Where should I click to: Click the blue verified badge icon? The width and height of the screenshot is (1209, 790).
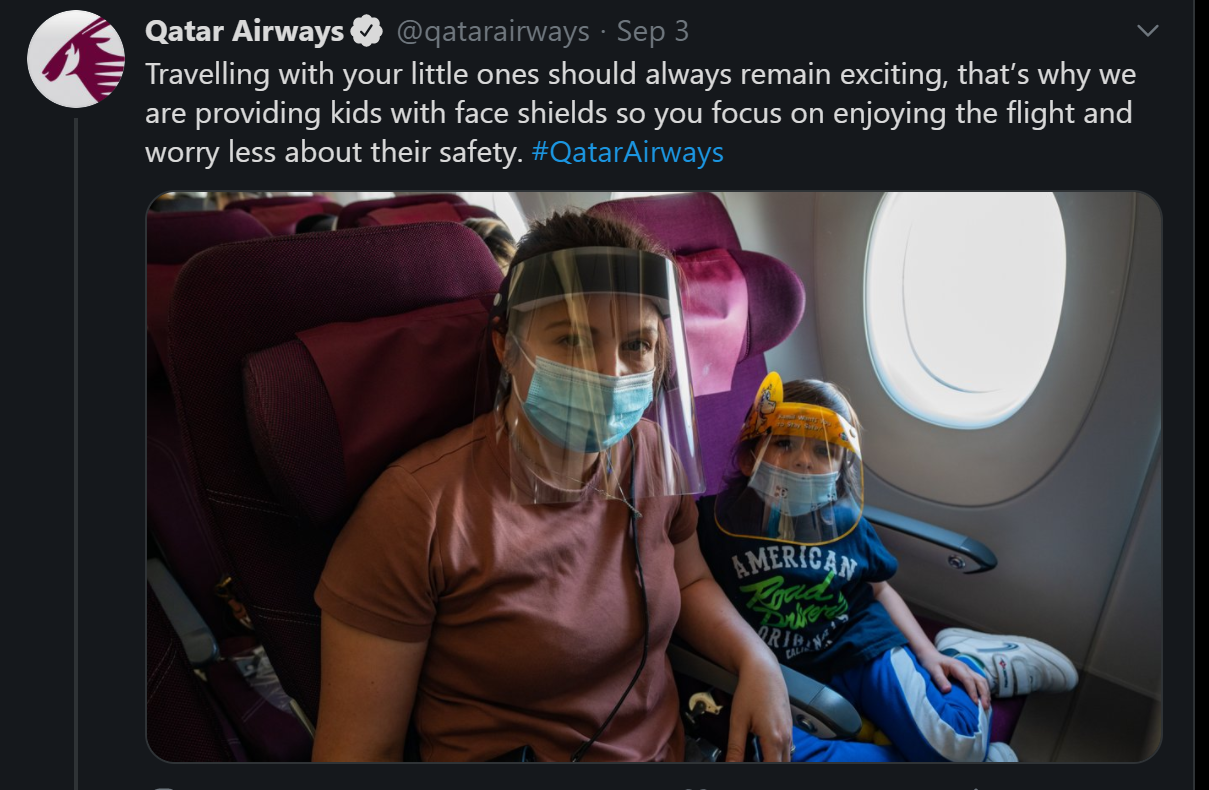coord(369,32)
